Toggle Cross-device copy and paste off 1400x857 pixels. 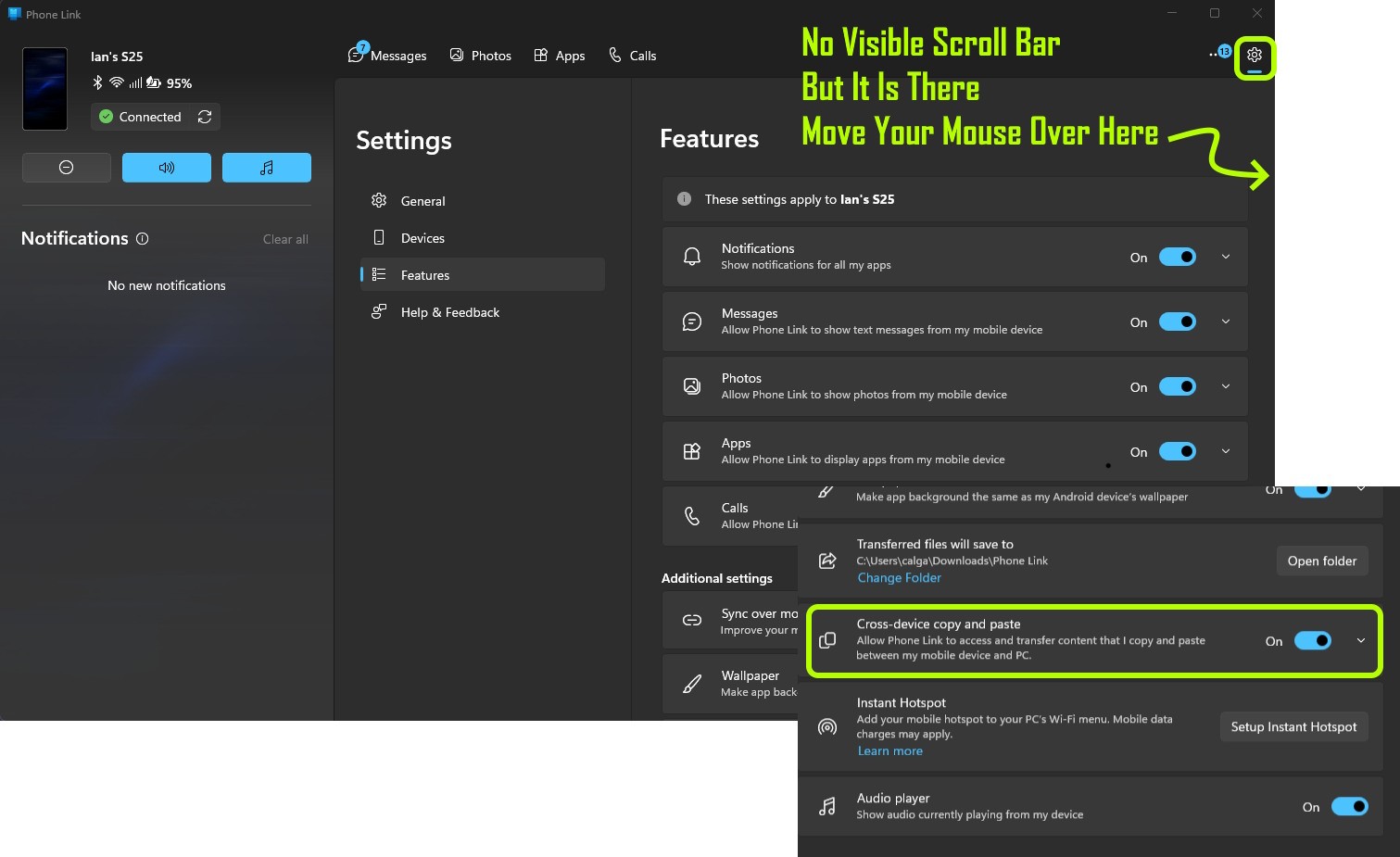(1312, 641)
